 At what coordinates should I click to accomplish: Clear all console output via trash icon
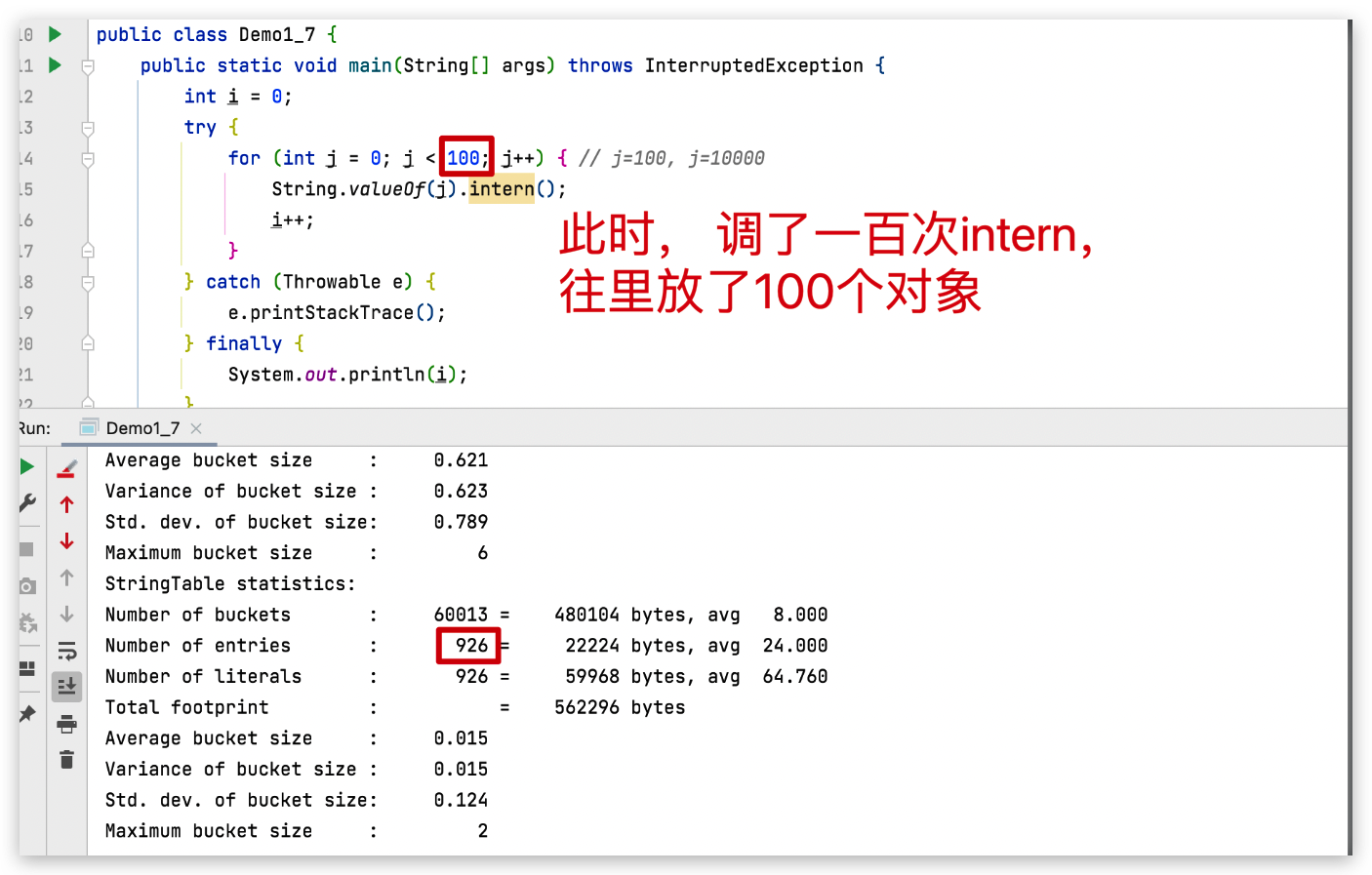[66, 759]
